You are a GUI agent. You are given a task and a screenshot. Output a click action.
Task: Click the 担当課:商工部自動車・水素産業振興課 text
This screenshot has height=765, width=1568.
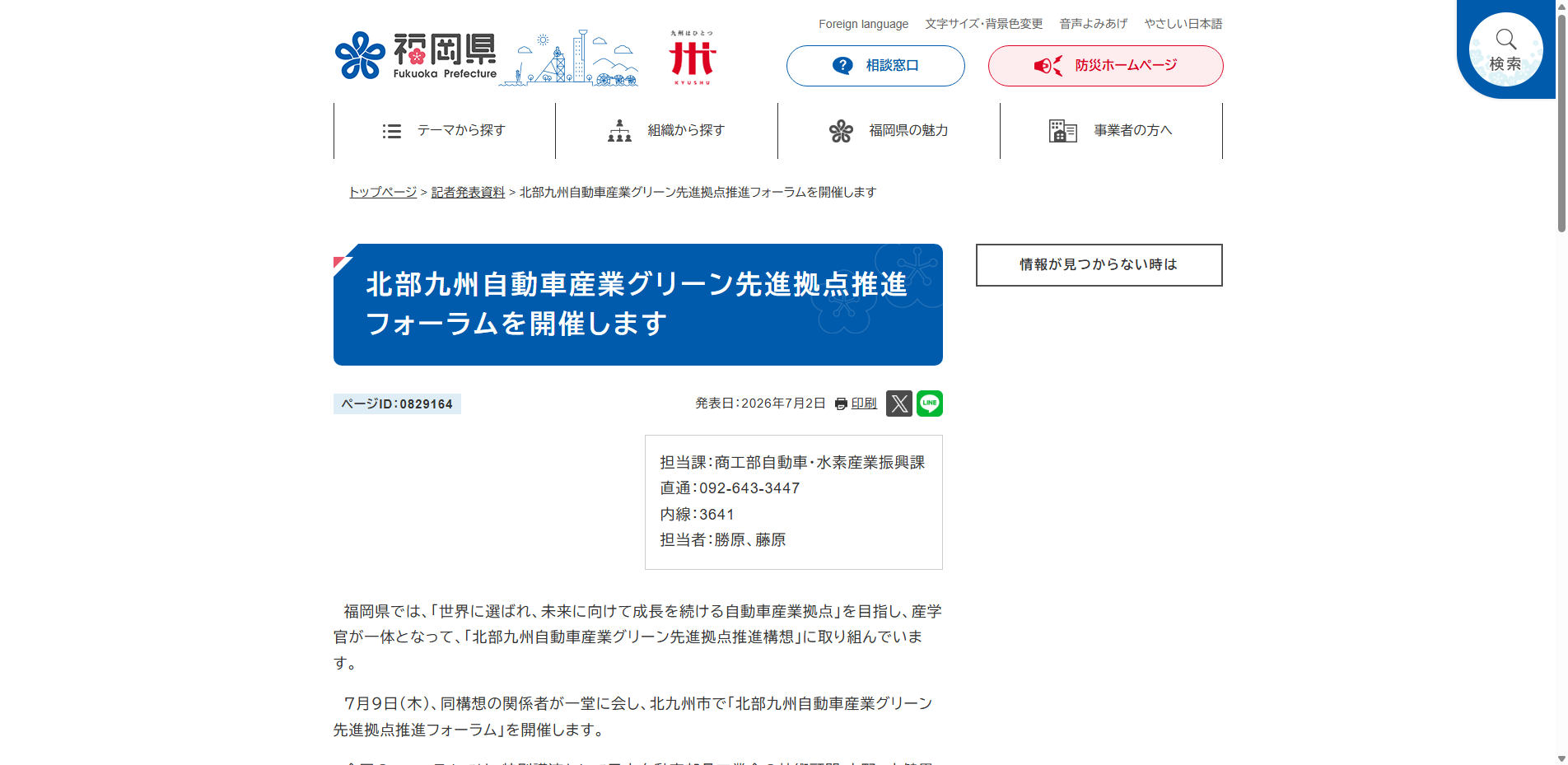click(x=792, y=463)
